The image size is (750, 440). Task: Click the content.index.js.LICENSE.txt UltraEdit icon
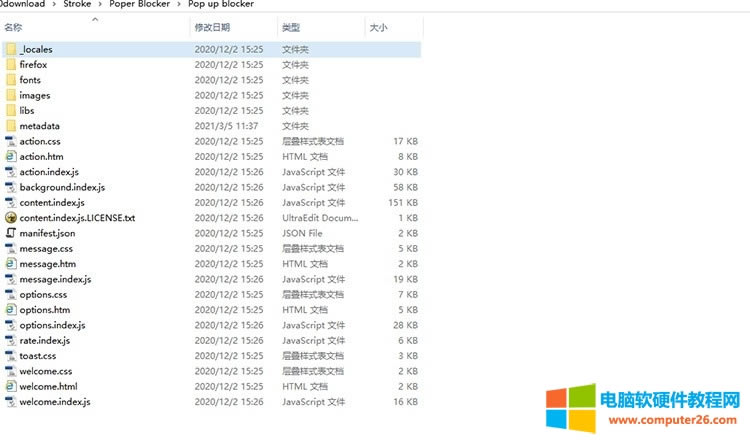point(11,218)
